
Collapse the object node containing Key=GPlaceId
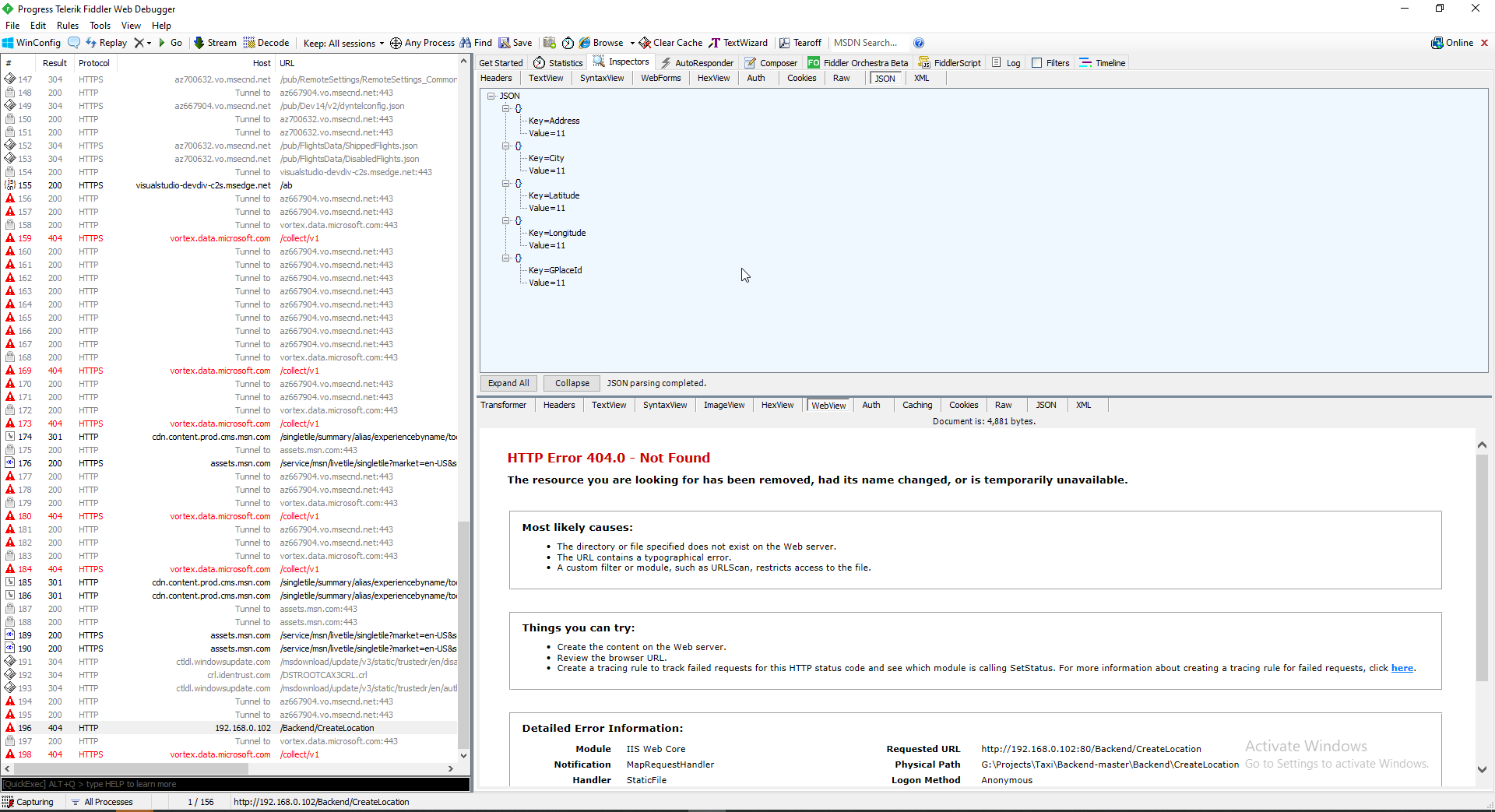click(x=505, y=258)
